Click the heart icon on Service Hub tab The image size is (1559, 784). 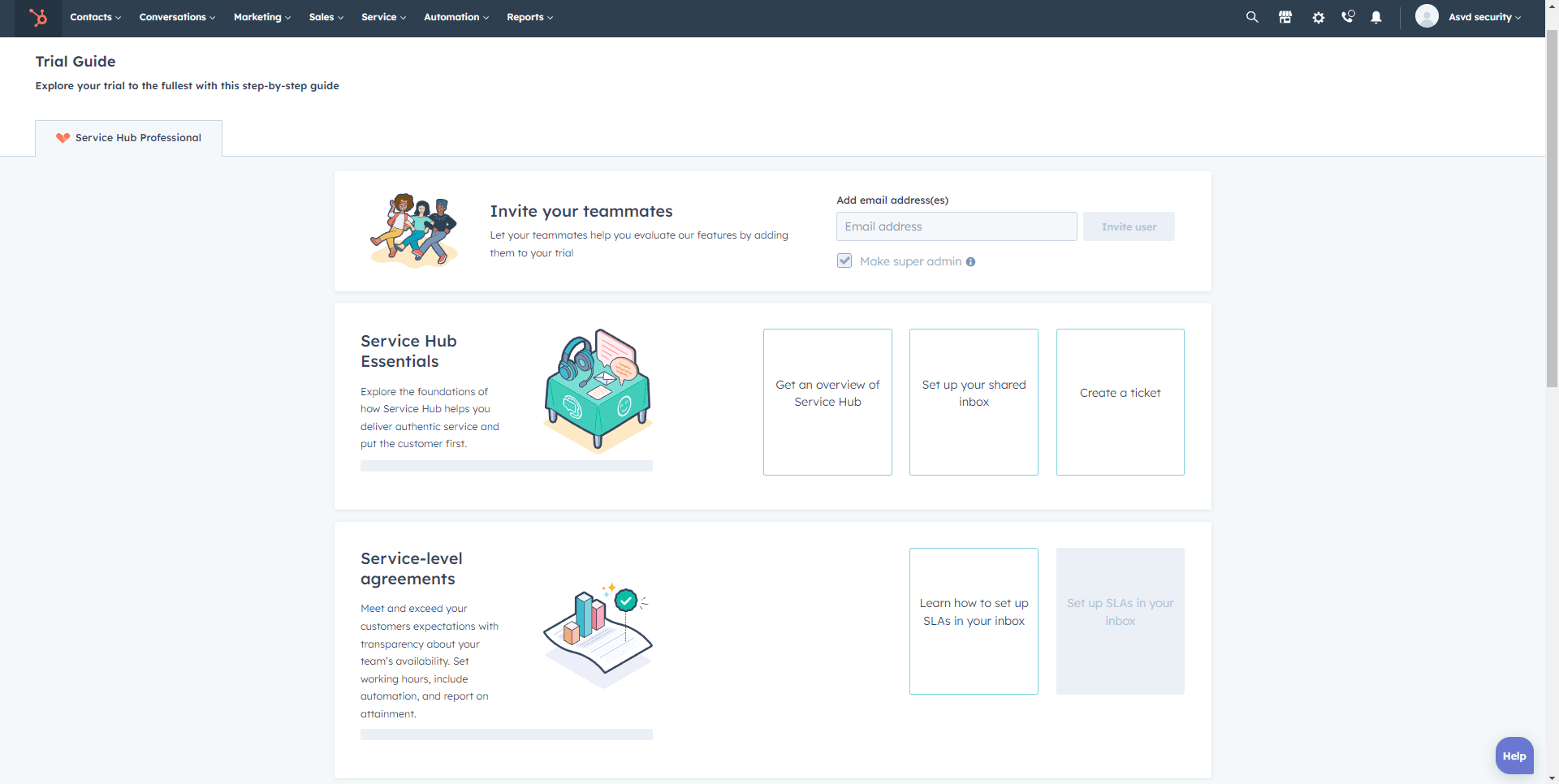tap(63, 138)
